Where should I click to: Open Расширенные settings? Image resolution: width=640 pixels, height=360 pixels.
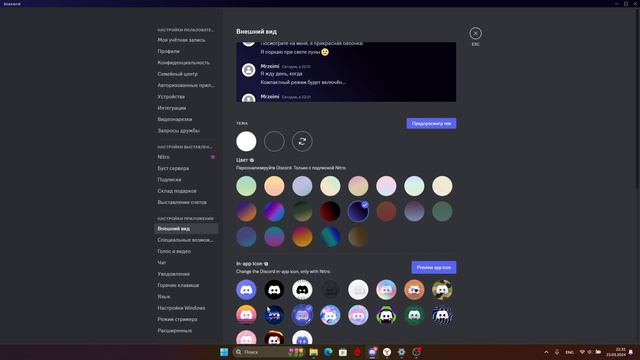click(186, 331)
